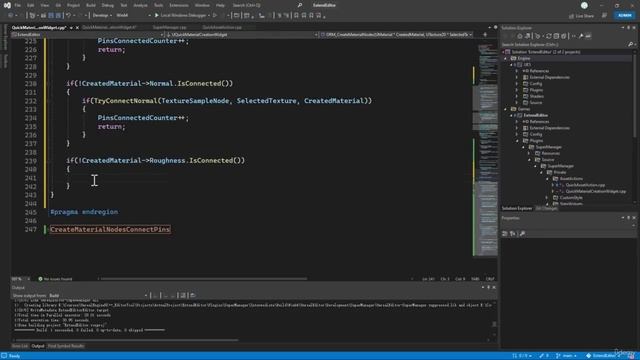The image size is (640, 360).
Task: Expand the Shaders folder under UE5
Action: coord(517,96)
